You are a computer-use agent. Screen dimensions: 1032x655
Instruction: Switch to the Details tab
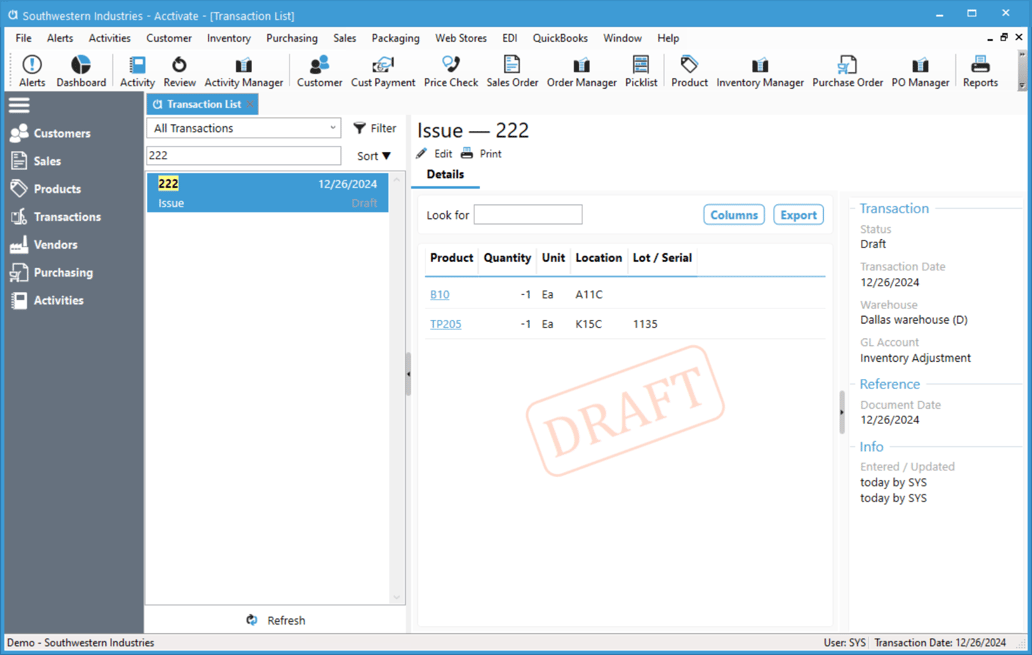point(445,175)
